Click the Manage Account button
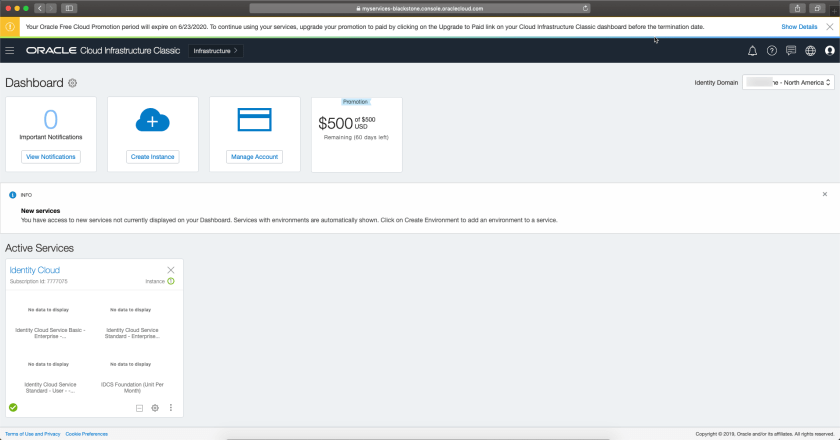Viewport: 840px width, 440px height. coord(255,157)
